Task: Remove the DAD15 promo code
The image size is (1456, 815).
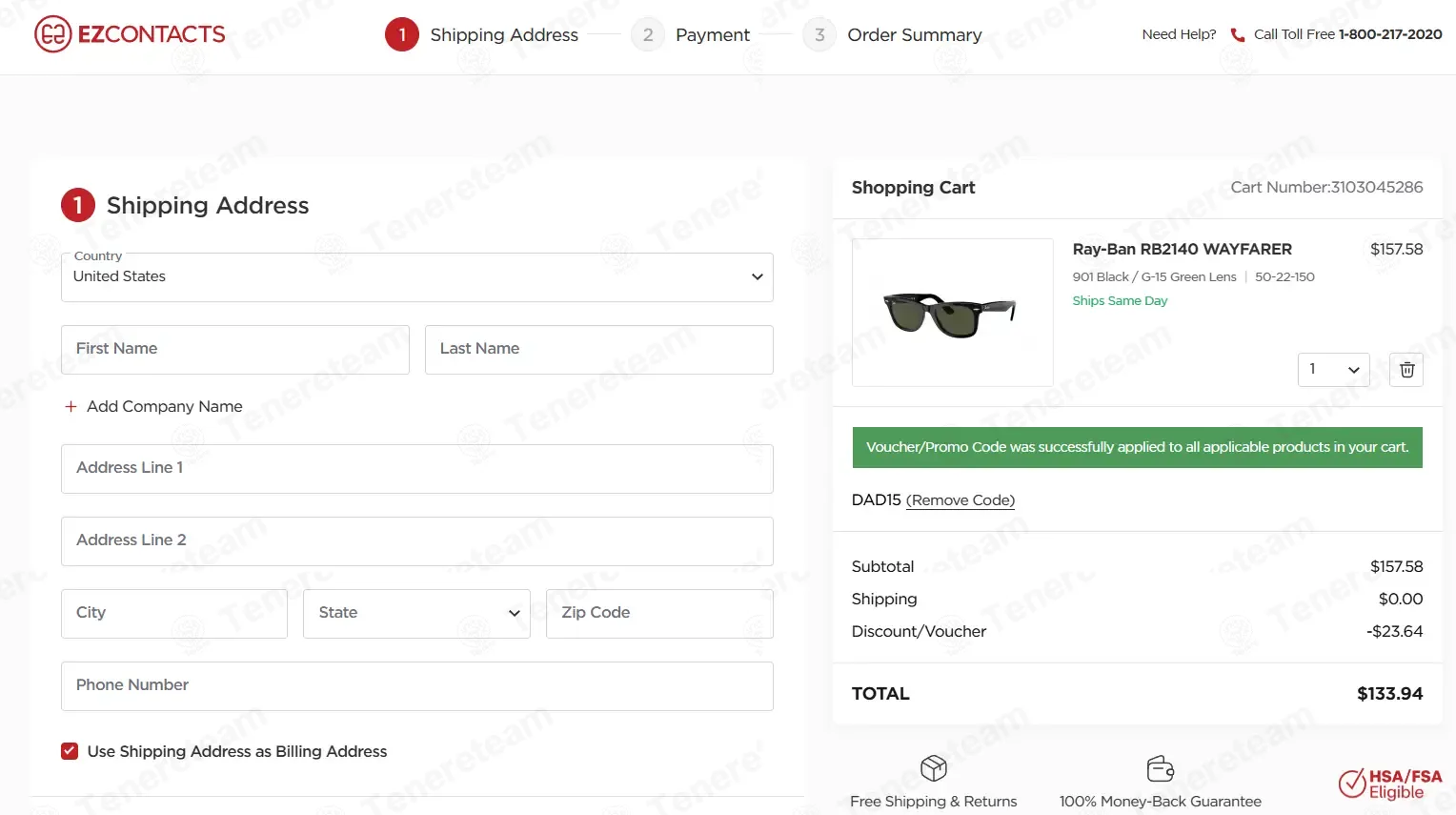Action: 961,500
